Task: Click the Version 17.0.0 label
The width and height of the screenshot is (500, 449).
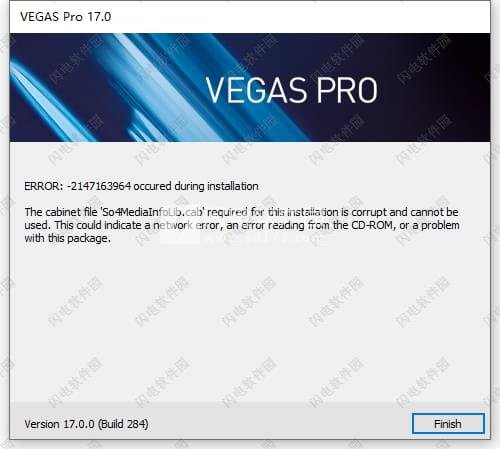Action: tap(59, 424)
